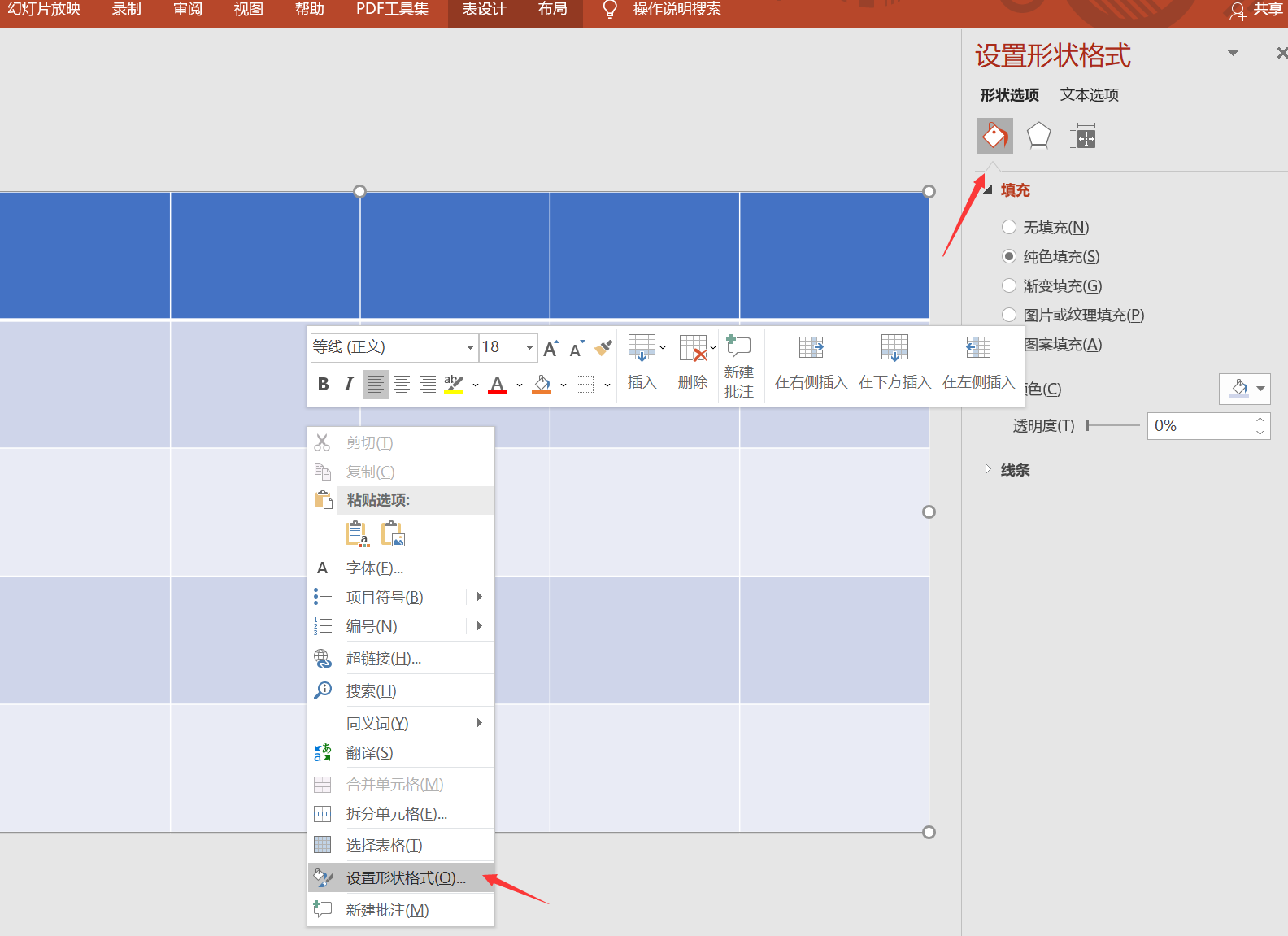Open the fill color picker swatch

pos(1245,389)
